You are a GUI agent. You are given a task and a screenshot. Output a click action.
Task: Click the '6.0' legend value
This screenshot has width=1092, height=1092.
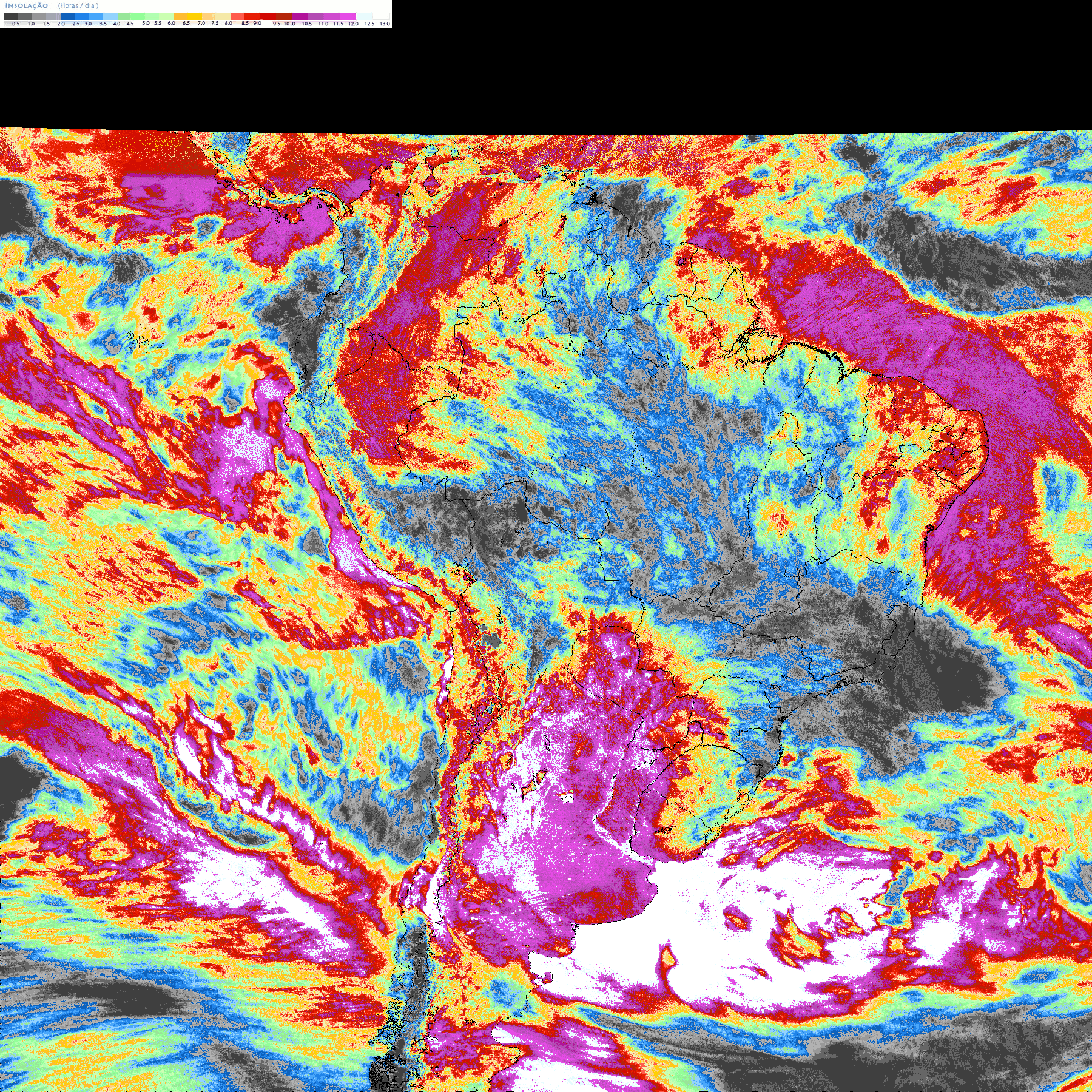tap(172, 23)
